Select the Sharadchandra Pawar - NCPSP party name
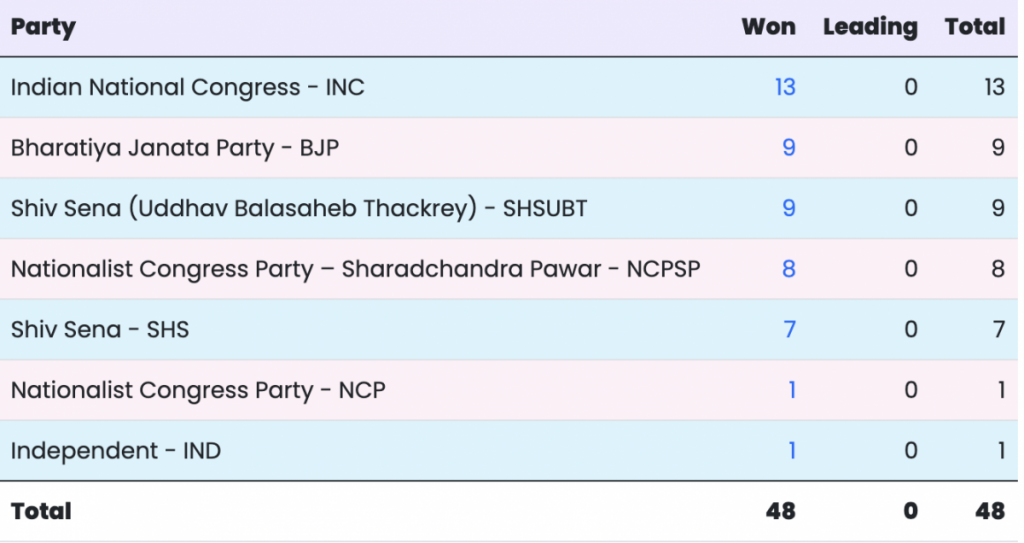The width and height of the screenshot is (1024, 543). [x=355, y=269]
